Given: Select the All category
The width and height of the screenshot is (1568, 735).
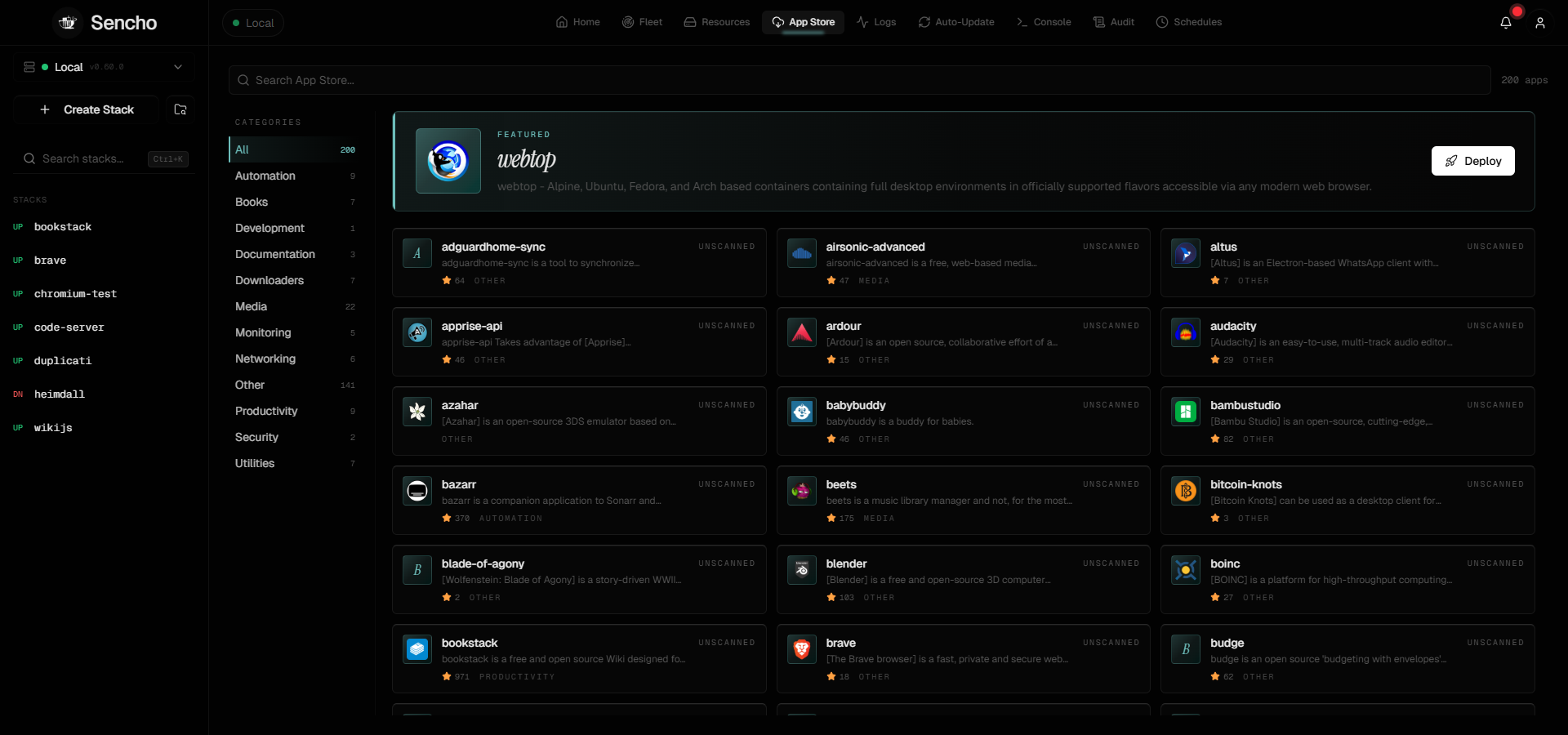Looking at the screenshot, I should click(x=296, y=149).
